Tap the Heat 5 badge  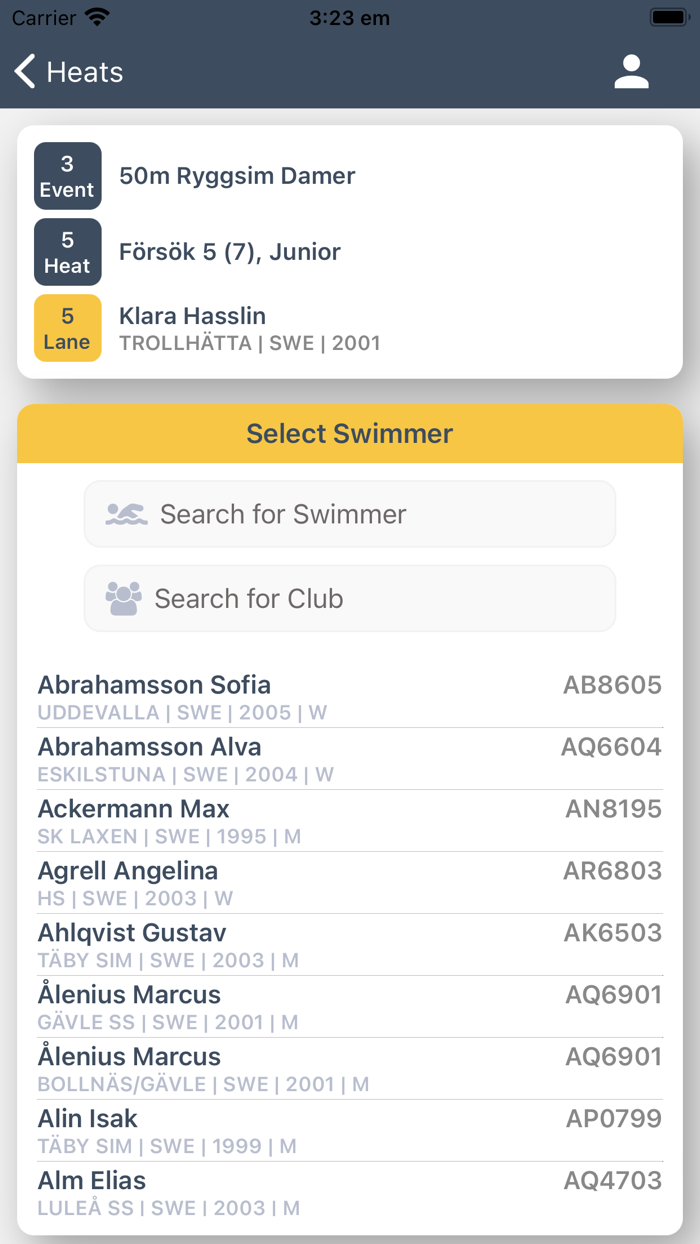click(68, 252)
